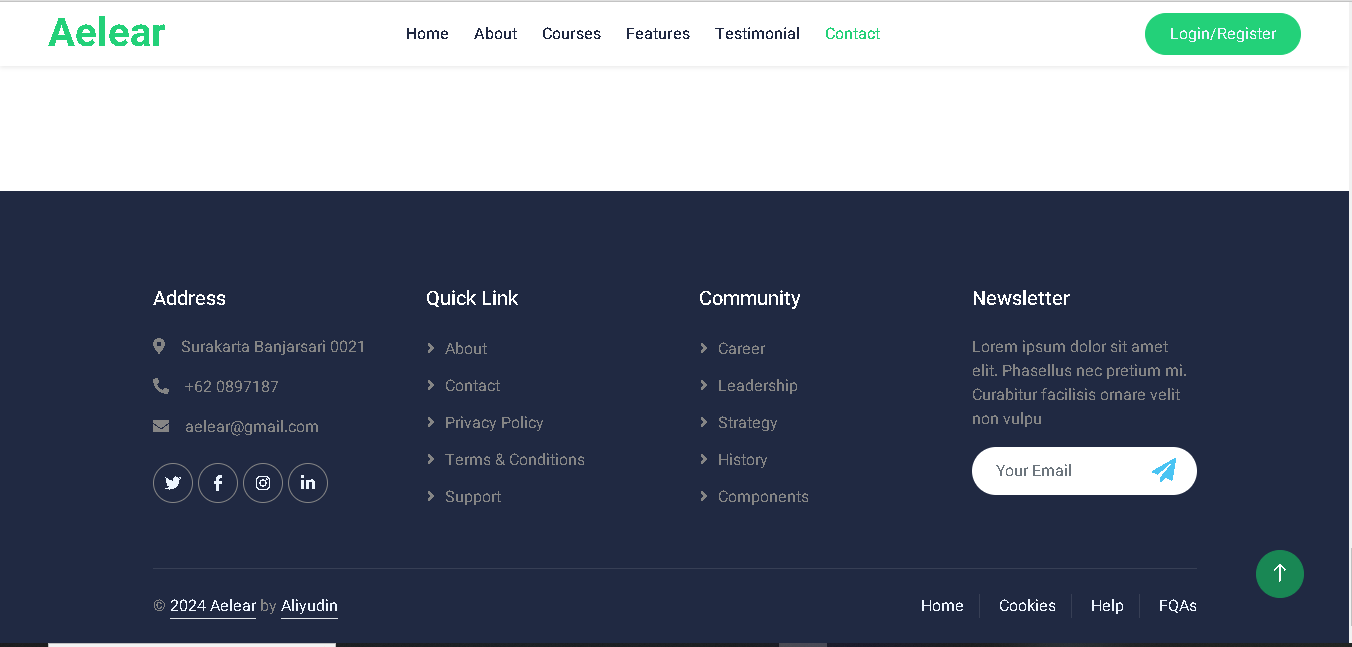
Task: Open the Aliyudin author link
Action: (309, 606)
